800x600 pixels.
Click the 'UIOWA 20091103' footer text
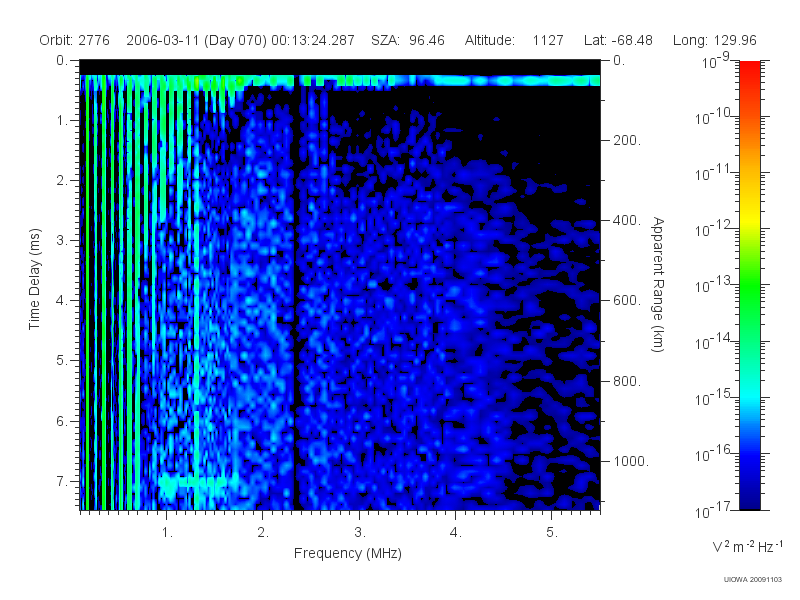753,579
